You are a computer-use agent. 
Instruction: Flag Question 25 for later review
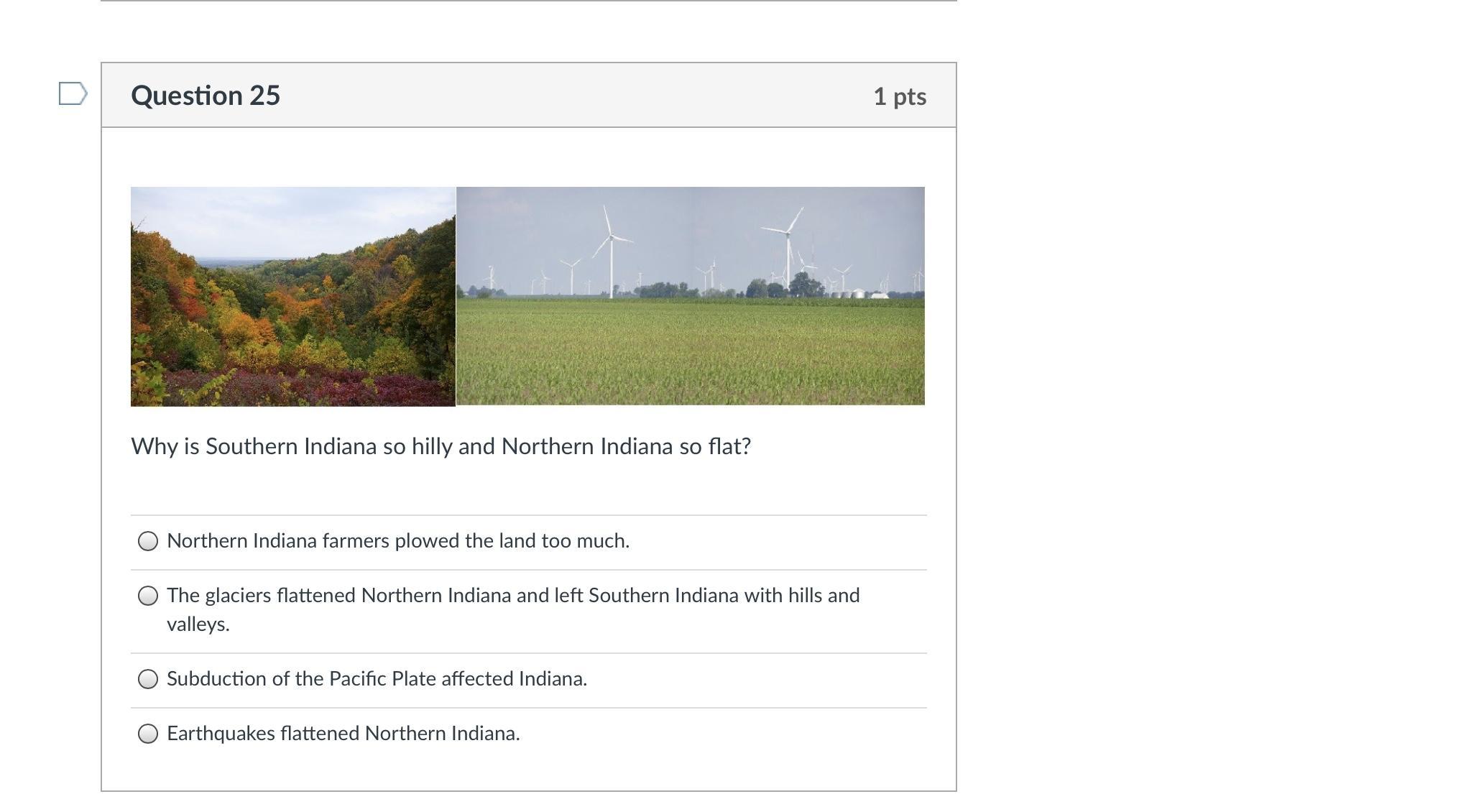pos(73,93)
